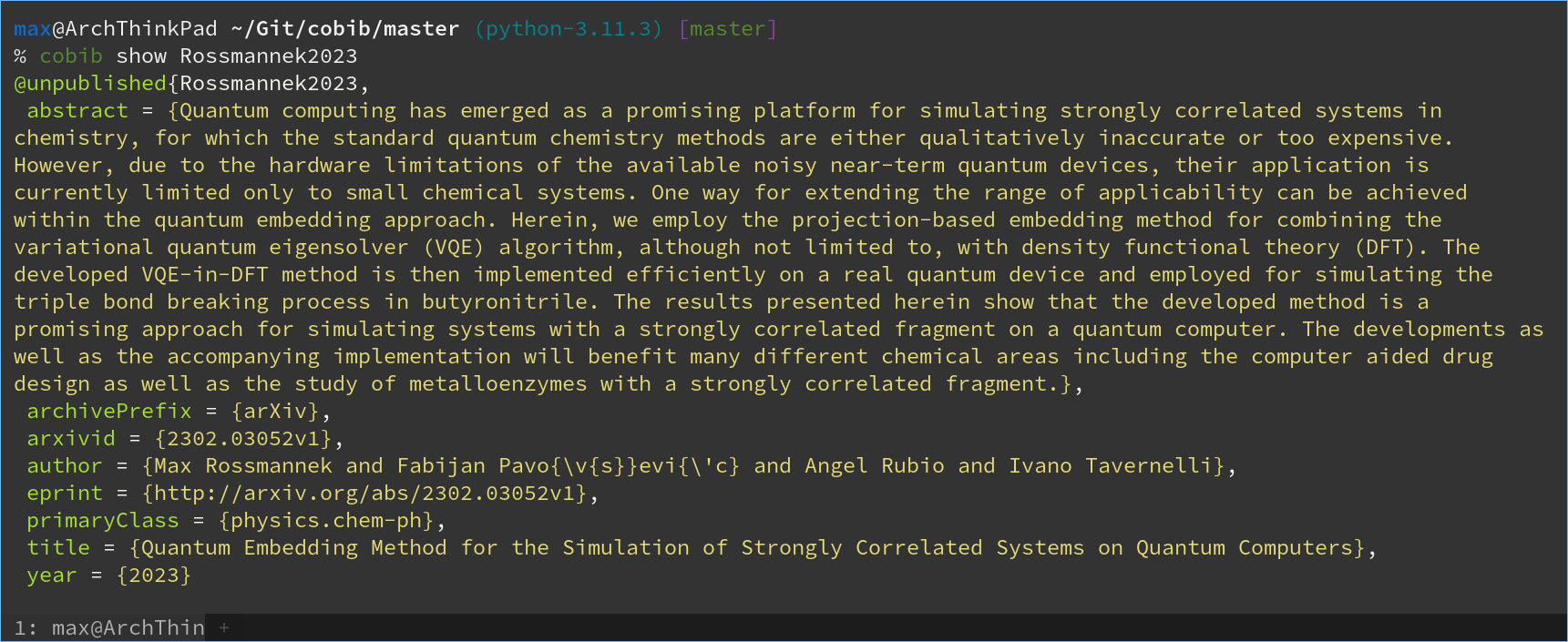
Task: Click the '(python-3.11.3)' environment indicator
Action: [569, 29]
